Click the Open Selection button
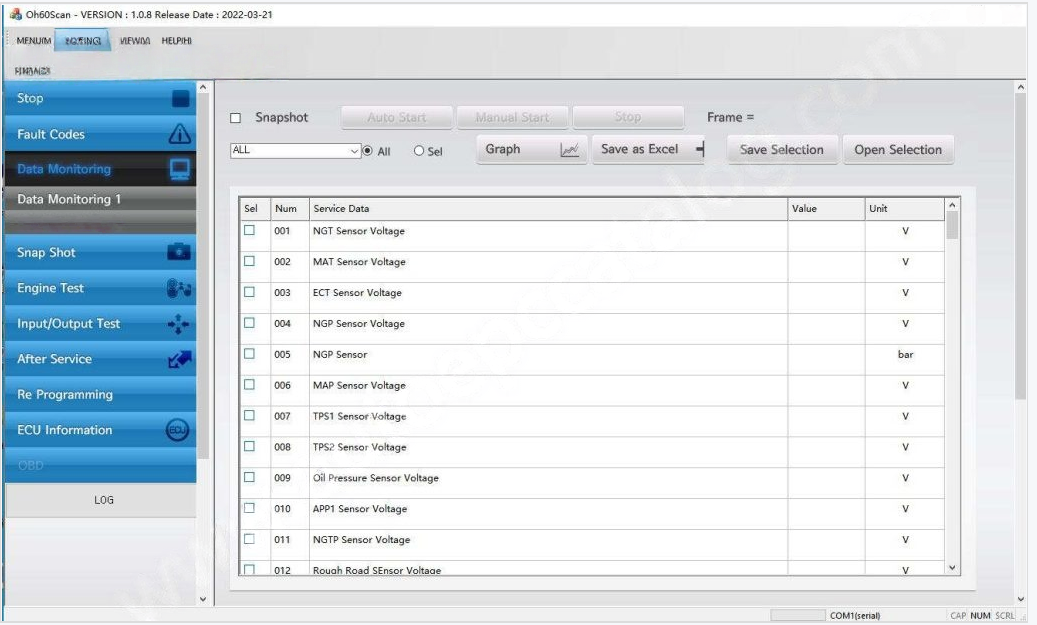1037x625 pixels. click(897, 150)
